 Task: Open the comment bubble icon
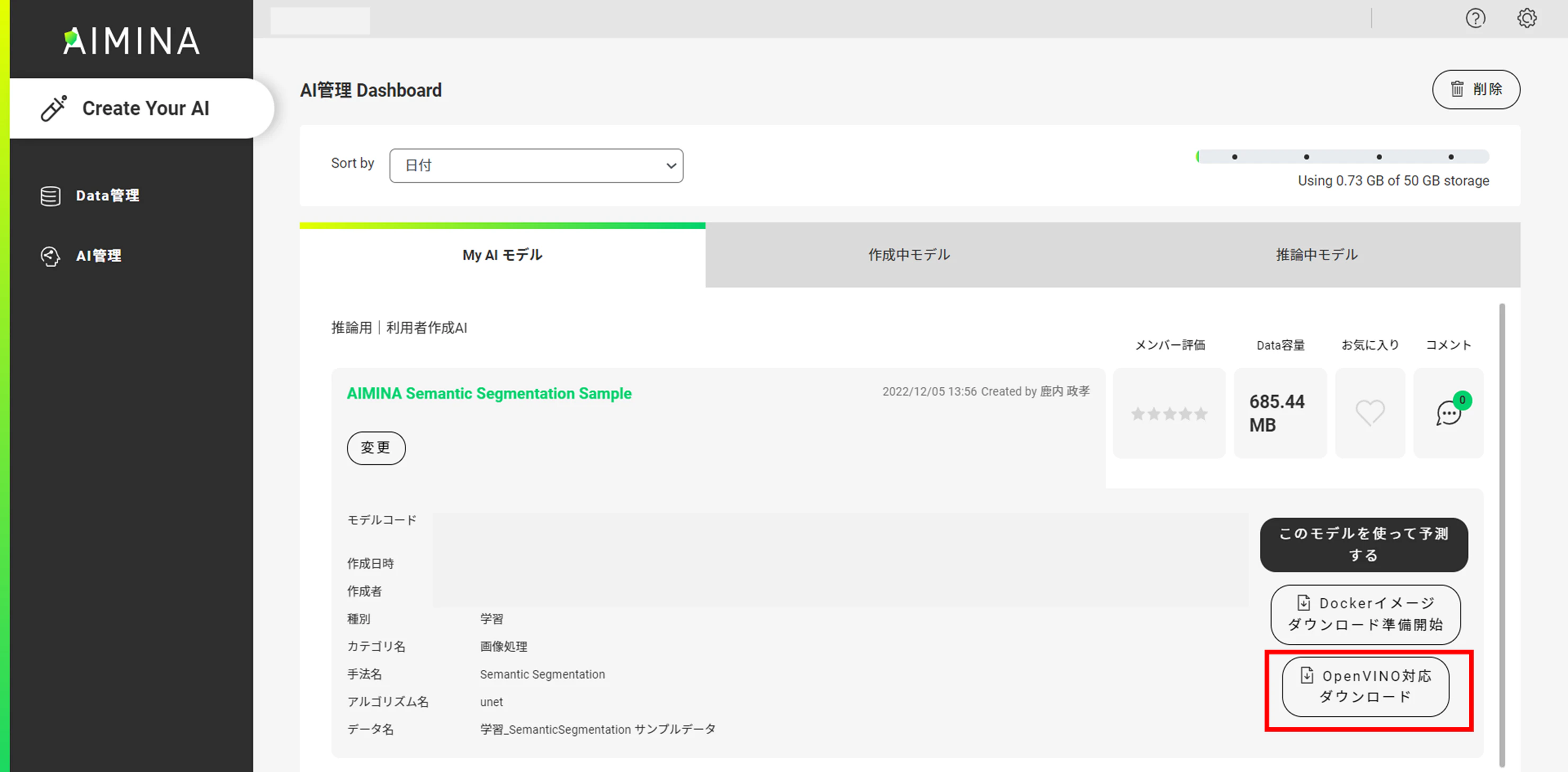tap(1448, 413)
